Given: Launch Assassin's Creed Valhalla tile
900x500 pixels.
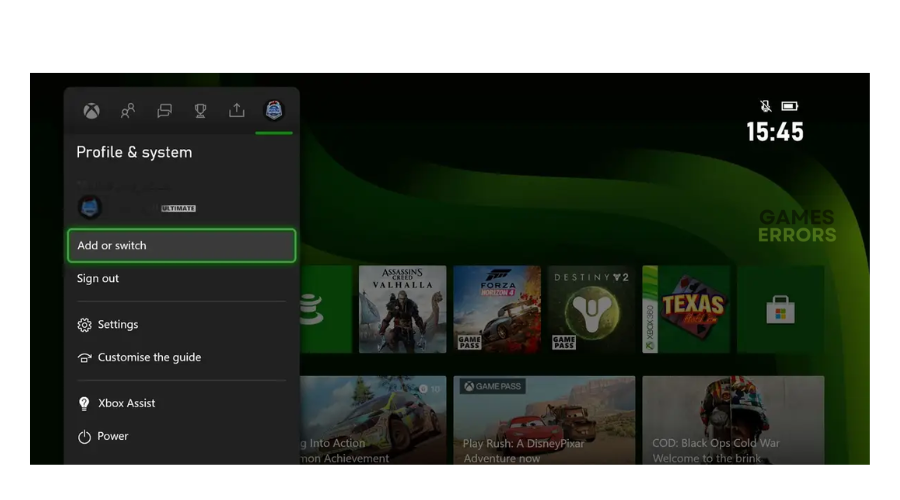Looking at the screenshot, I should coord(402,309).
